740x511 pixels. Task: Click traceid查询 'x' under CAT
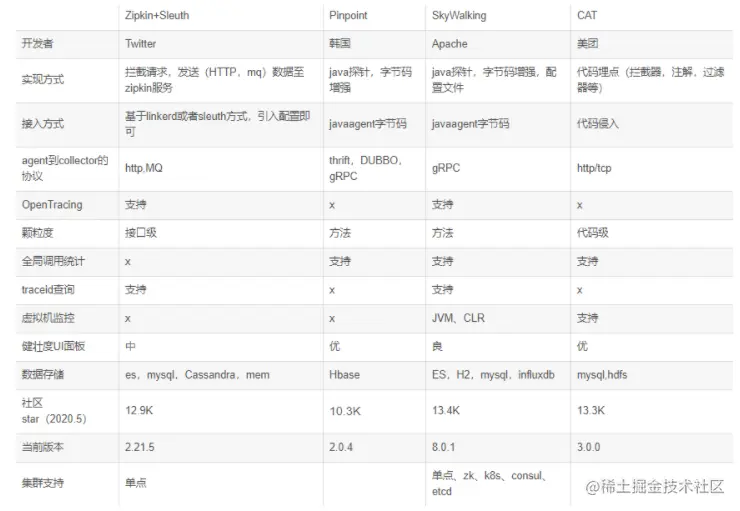tap(580, 290)
